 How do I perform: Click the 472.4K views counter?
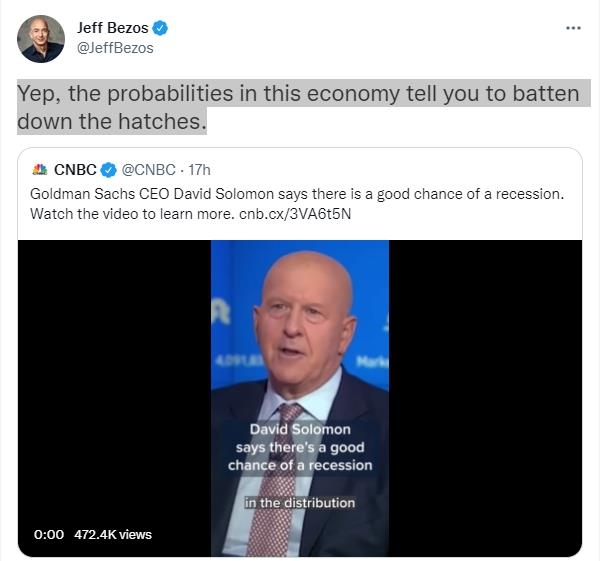113,534
